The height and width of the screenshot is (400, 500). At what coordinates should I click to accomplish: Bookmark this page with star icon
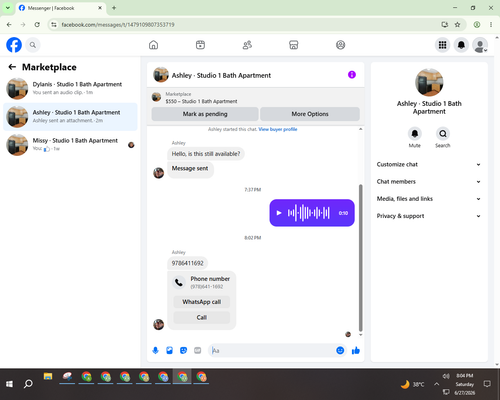click(x=457, y=25)
